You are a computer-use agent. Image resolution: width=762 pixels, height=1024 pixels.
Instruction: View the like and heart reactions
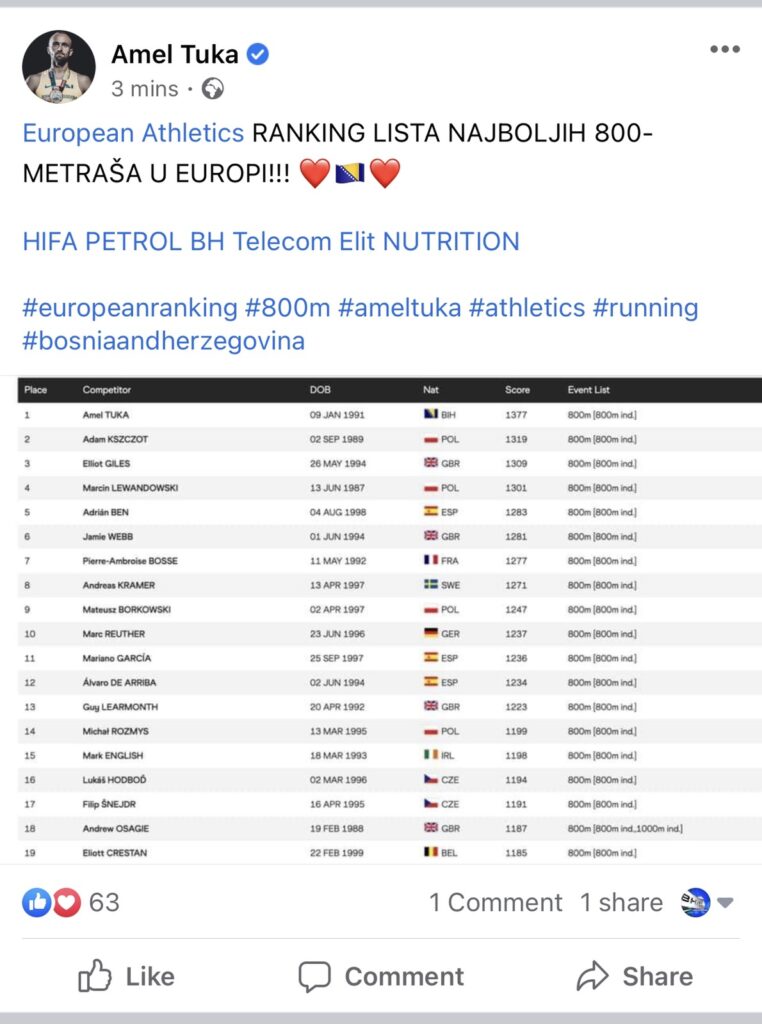click(52, 902)
